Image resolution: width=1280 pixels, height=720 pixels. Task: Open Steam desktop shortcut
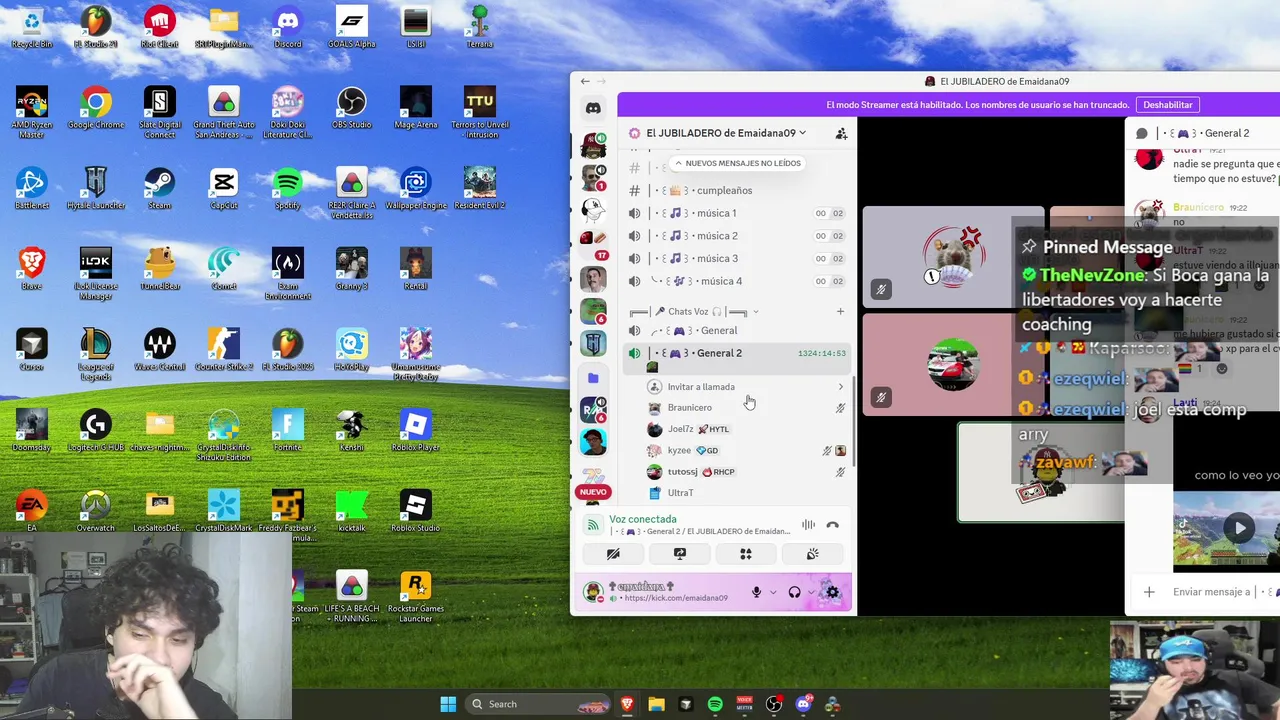click(160, 189)
